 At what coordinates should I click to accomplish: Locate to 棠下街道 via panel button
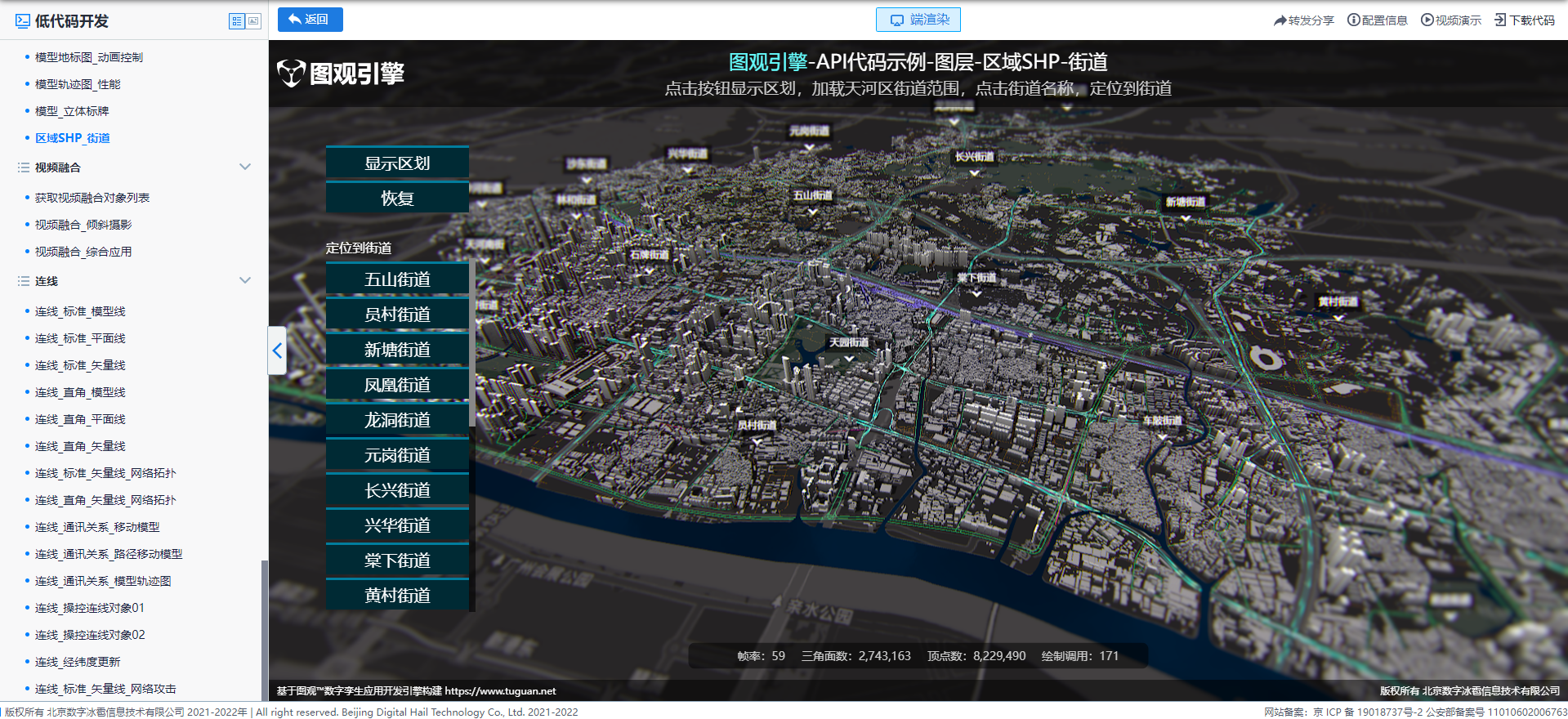pyautogui.click(x=397, y=560)
